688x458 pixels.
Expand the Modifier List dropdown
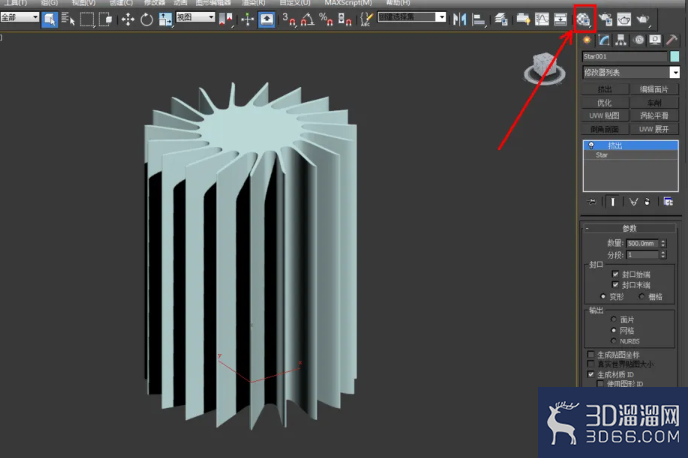631,72
